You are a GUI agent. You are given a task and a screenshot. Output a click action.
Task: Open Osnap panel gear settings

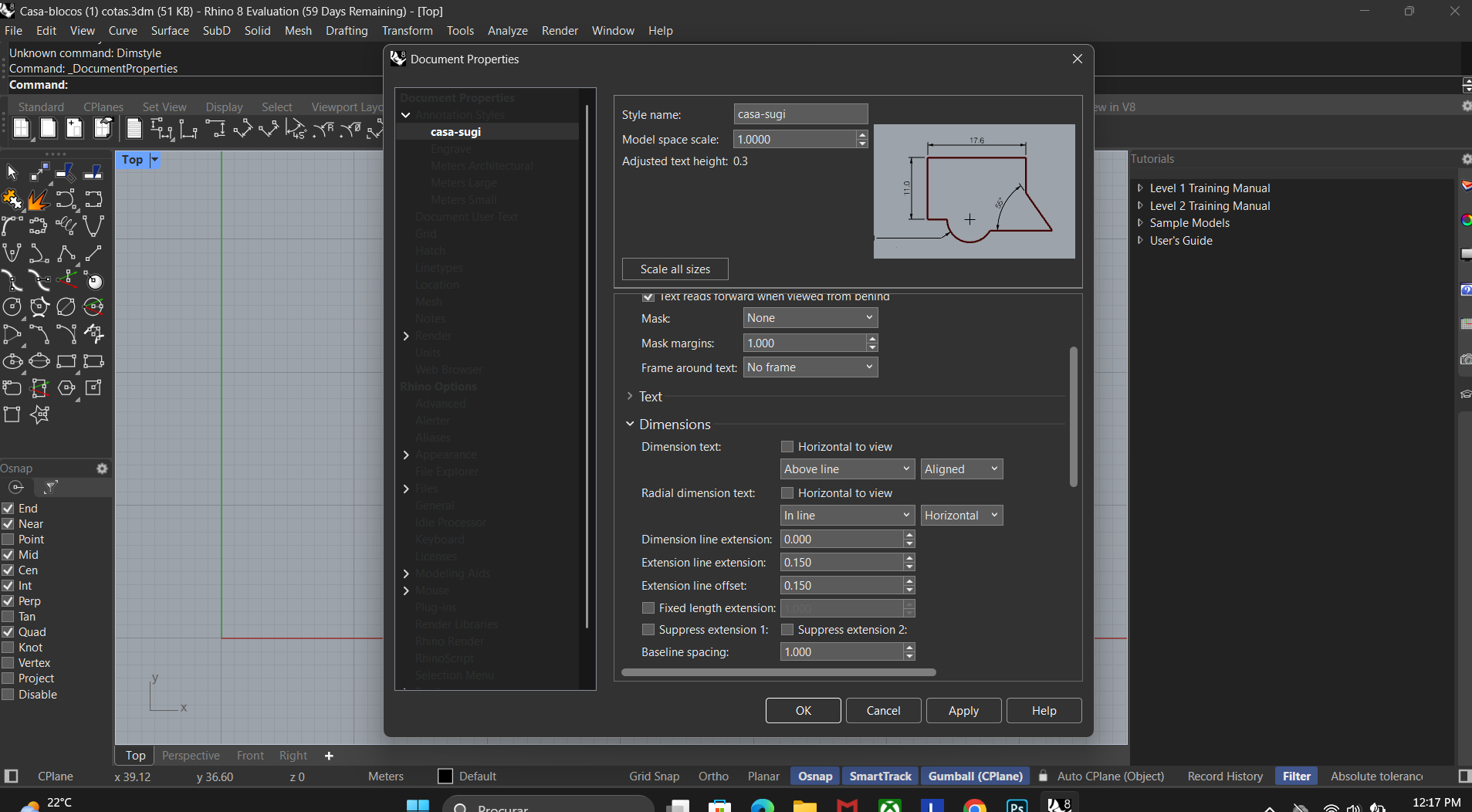102,469
